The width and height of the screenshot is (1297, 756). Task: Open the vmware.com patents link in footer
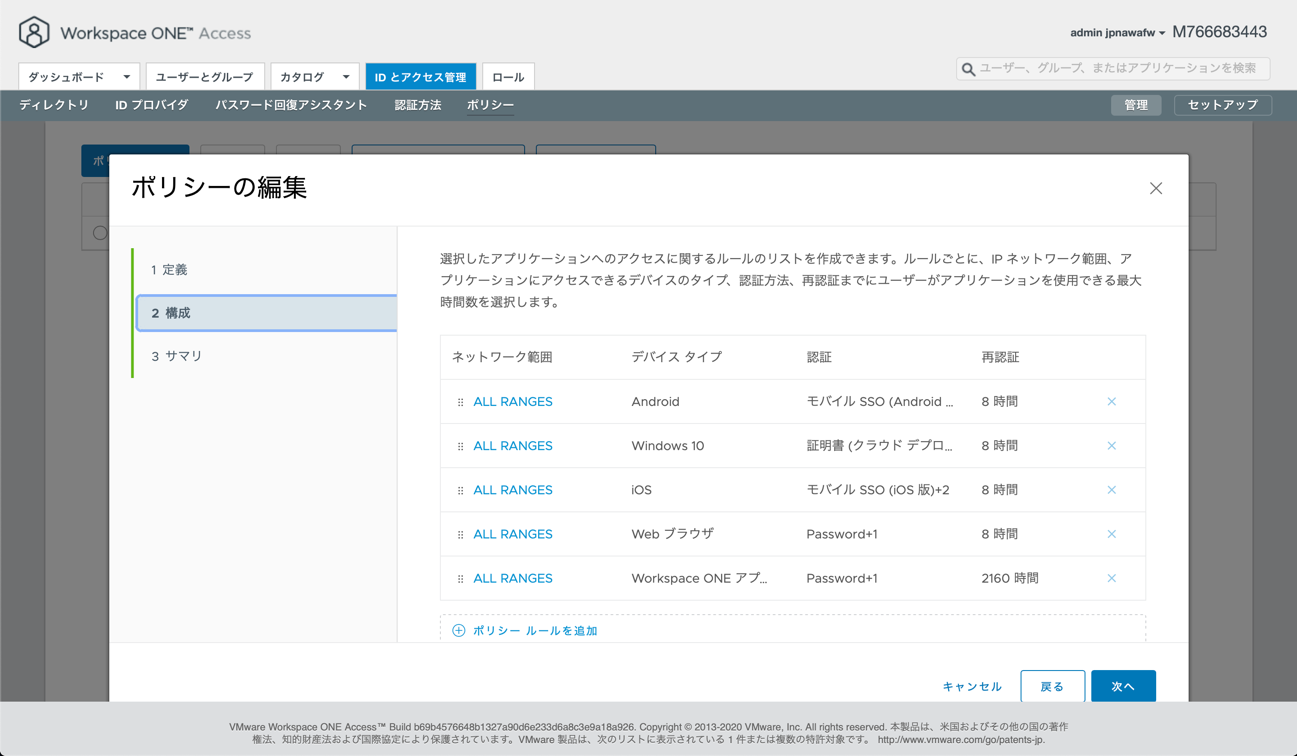(961, 740)
